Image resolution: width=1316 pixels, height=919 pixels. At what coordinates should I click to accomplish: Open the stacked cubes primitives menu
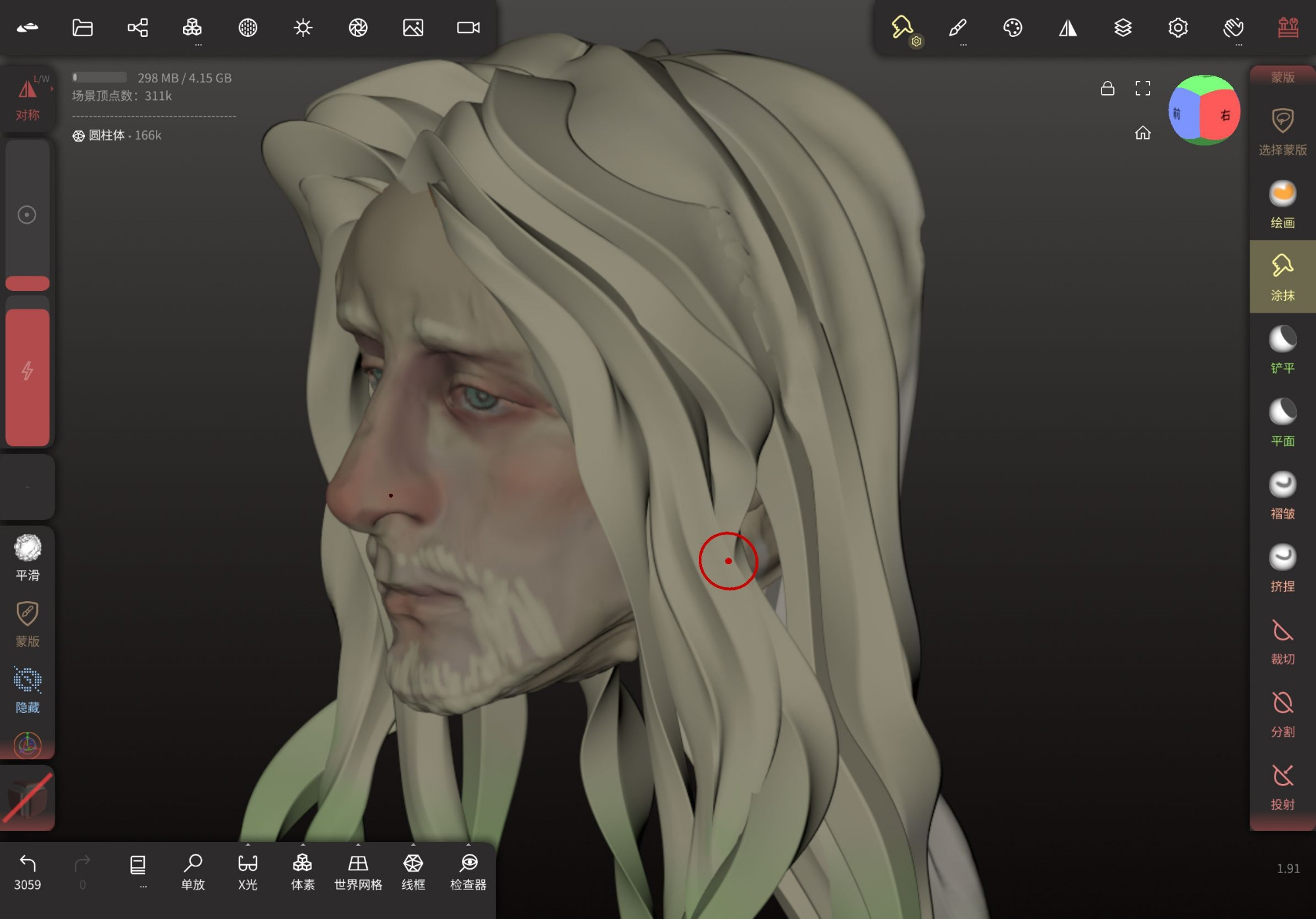(x=192, y=28)
